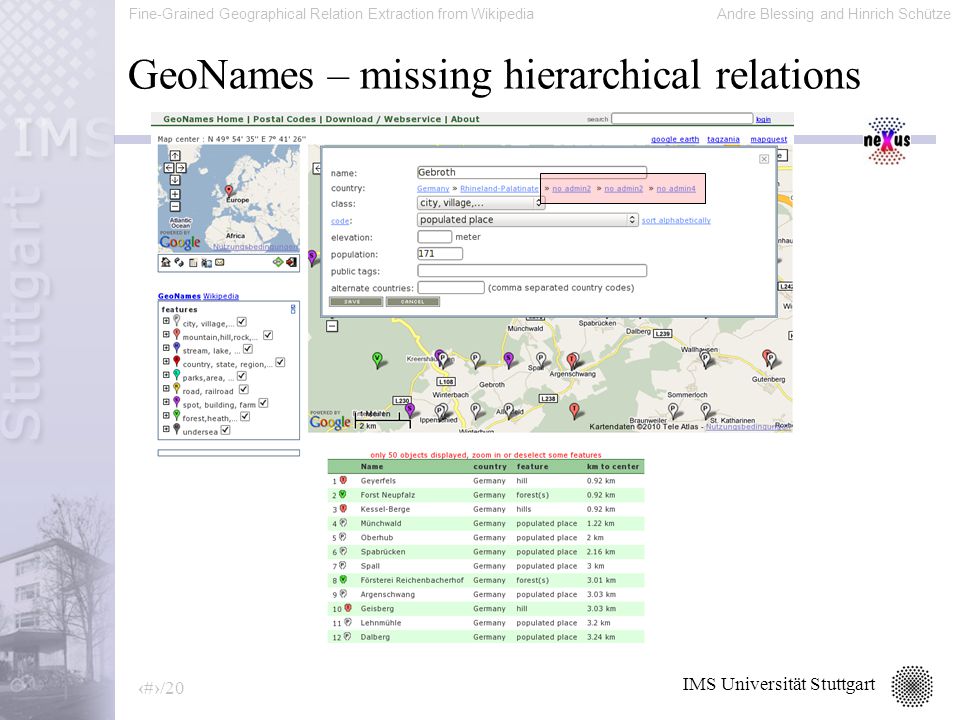Click the login link
This screenshot has height=720, width=960.
763,119
